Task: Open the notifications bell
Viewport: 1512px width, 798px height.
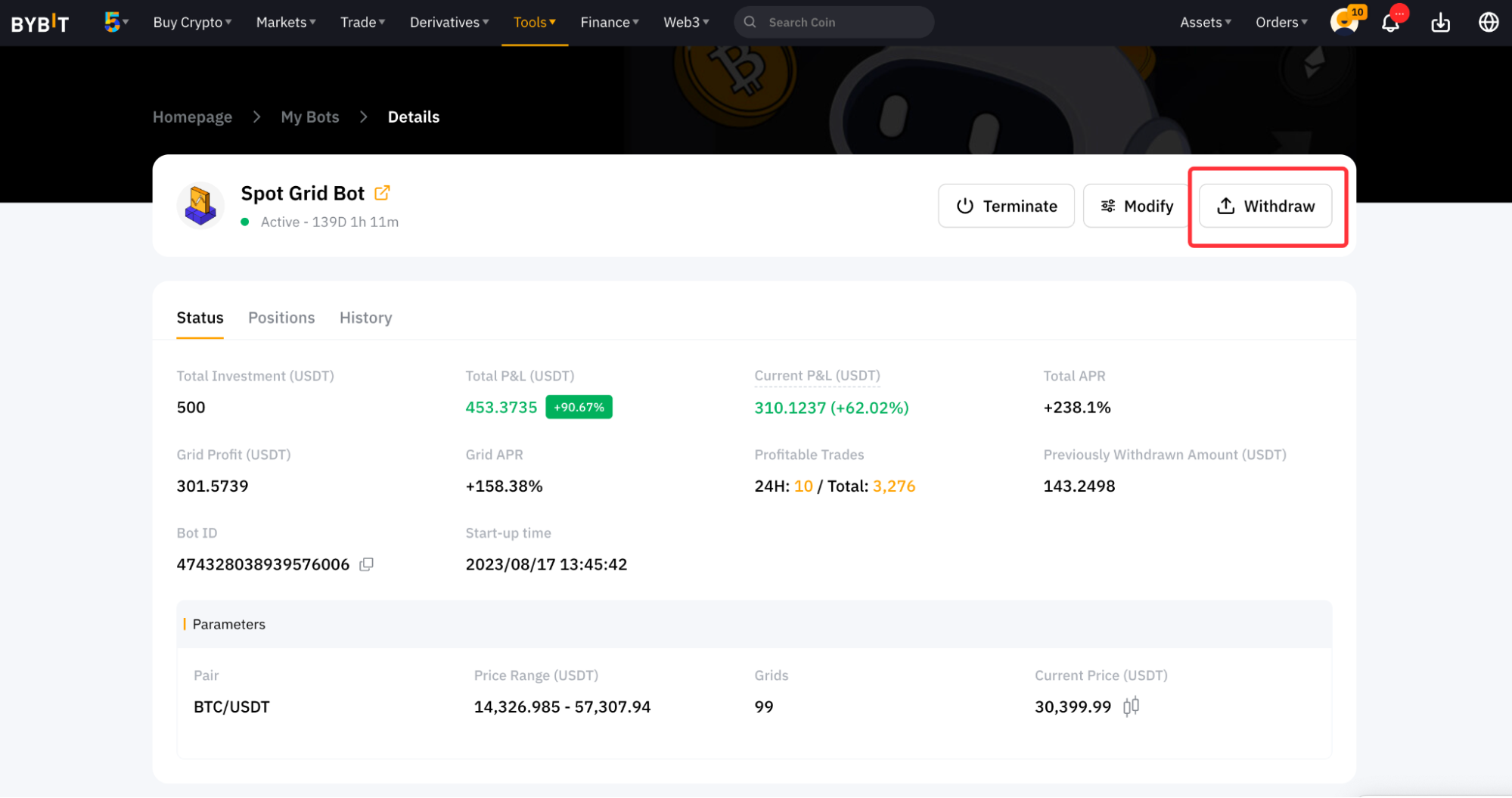Action: (1390, 23)
